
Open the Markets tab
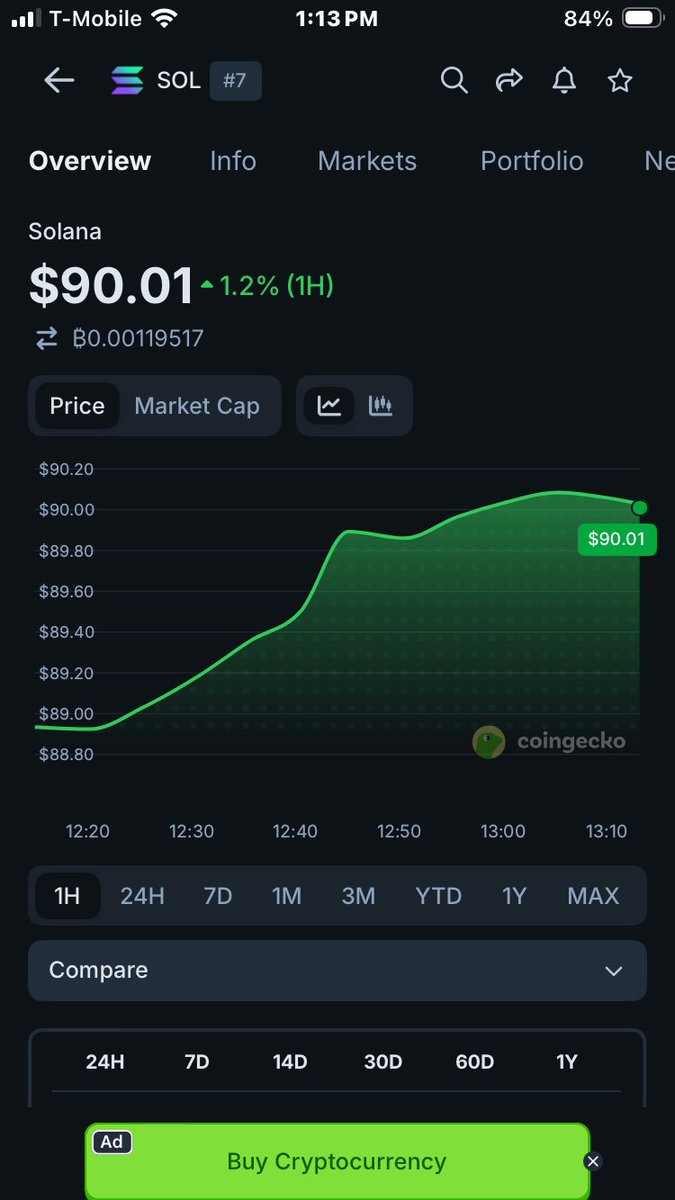tap(367, 161)
